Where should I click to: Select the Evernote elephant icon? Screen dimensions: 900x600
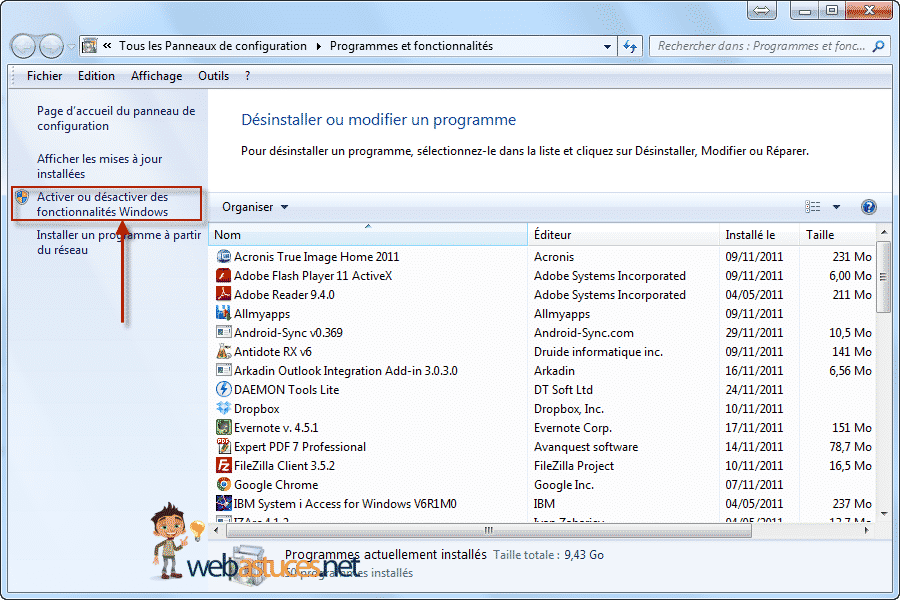[x=224, y=428]
